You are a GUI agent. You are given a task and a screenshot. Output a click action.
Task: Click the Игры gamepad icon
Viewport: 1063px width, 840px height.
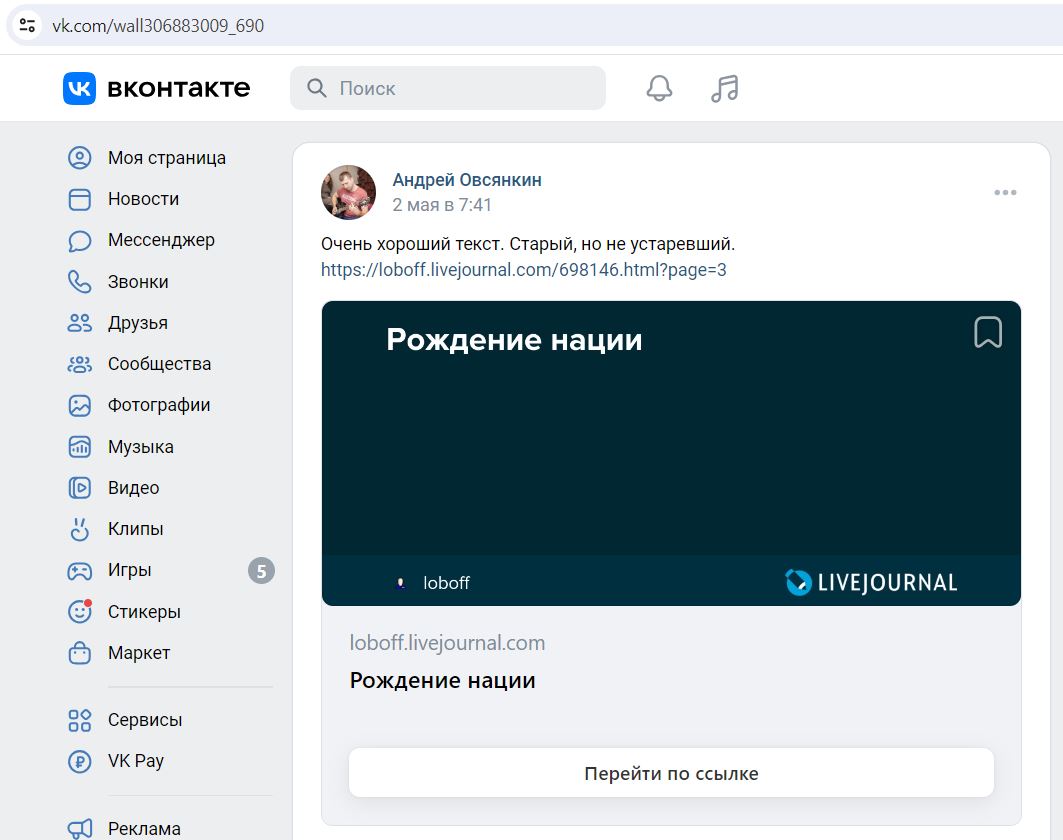pos(79,571)
